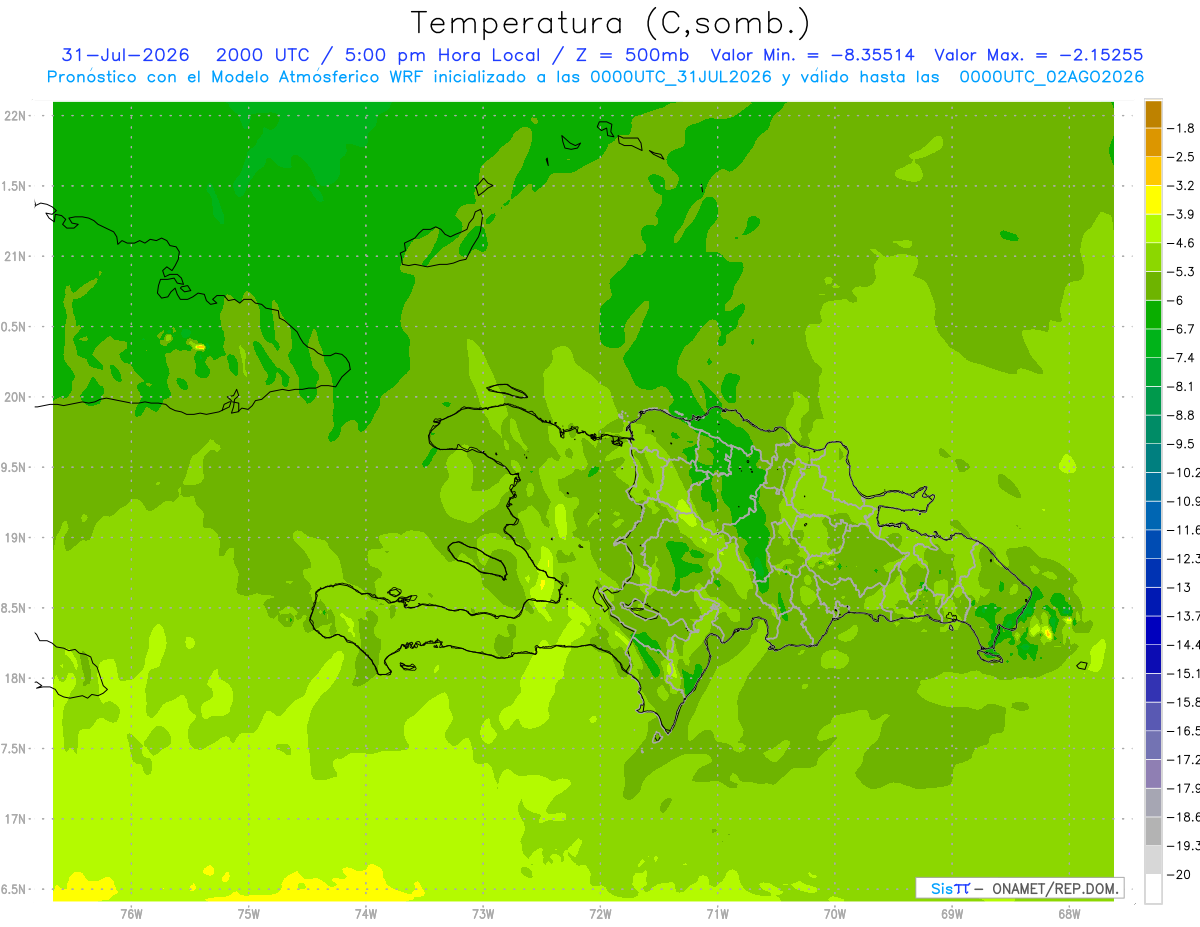Click the '0000UTC_02AGO2026' valid-until time

(x=1052, y=77)
